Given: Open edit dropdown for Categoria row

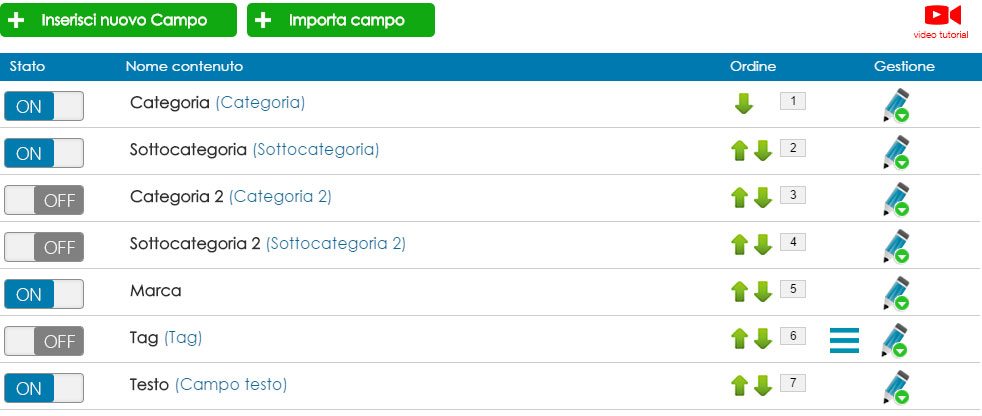Looking at the screenshot, I should coord(896,105).
